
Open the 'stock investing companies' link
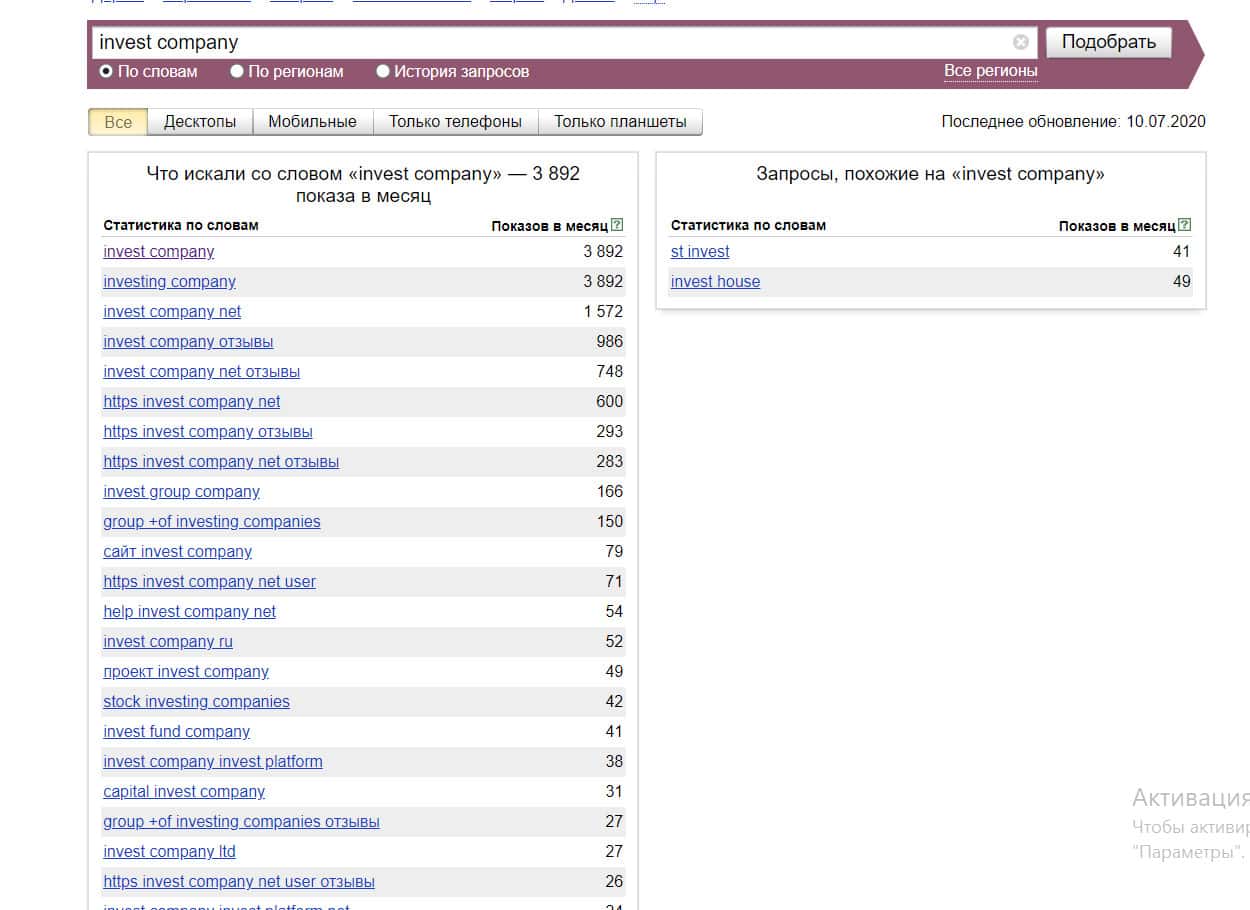[x=196, y=702]
